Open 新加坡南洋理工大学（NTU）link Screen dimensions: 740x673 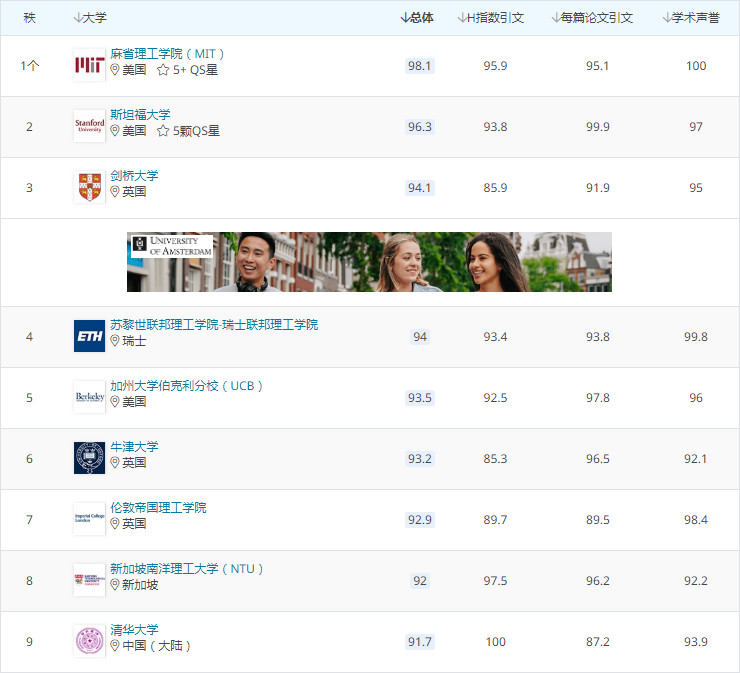pyautogui.click(x=187, y=569)
